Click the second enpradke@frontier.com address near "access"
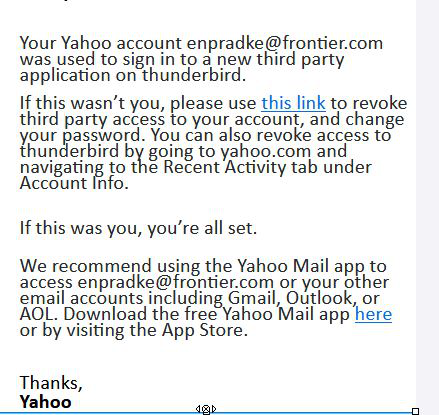The image size is (439, 415). pos(176,282)
